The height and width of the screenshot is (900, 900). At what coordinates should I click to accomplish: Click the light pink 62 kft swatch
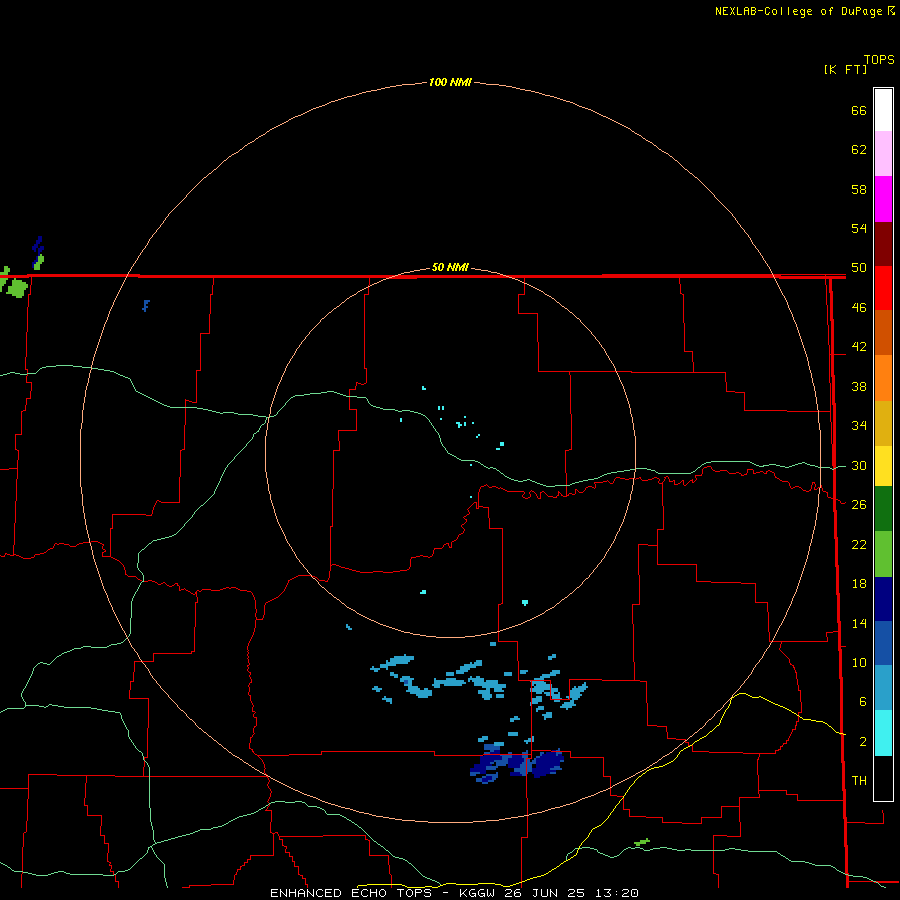click(883, 153)
